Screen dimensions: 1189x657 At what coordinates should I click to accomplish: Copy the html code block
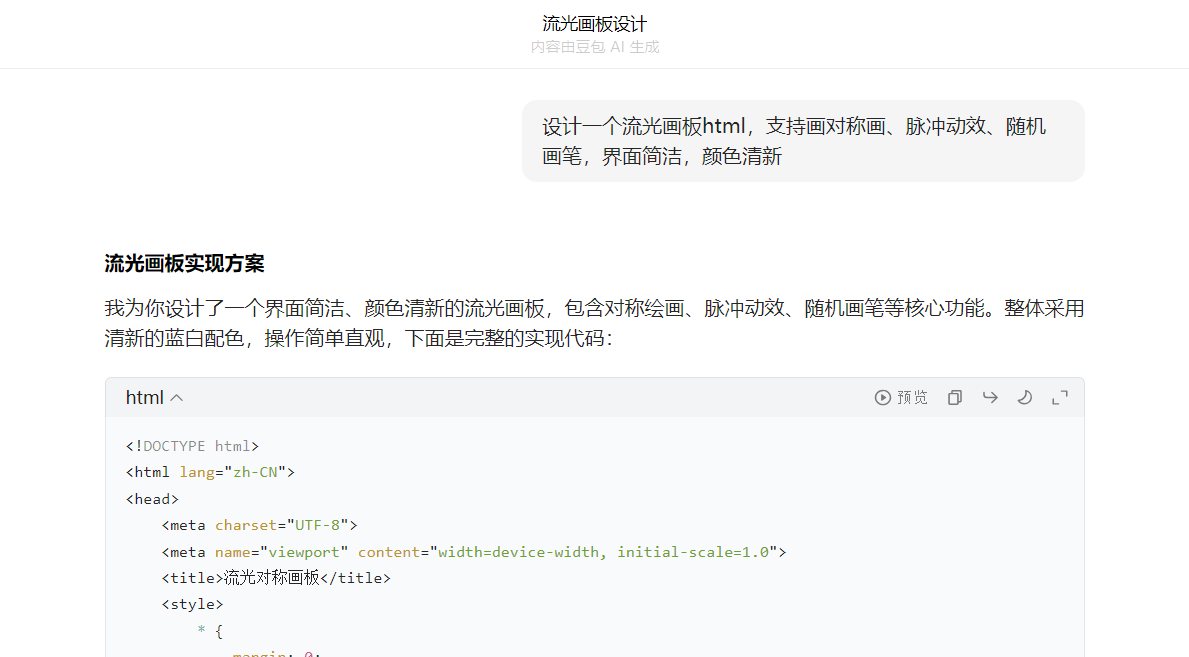(x=955, y=398)
